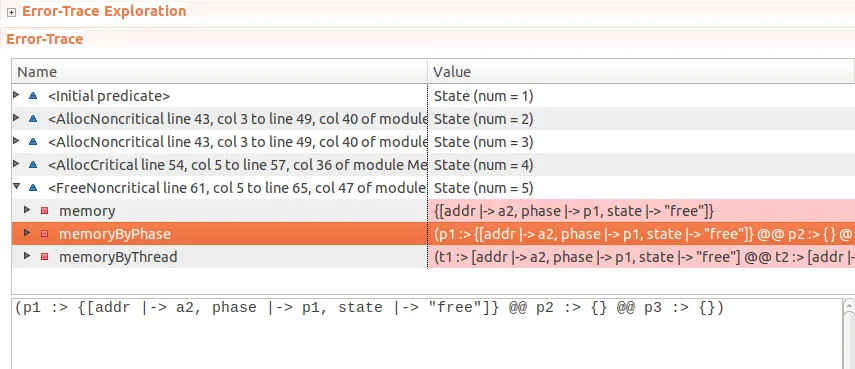Viewport: 855px width, 369px height.
Task: Expand the memory variable row
Action: click(27, 210)
